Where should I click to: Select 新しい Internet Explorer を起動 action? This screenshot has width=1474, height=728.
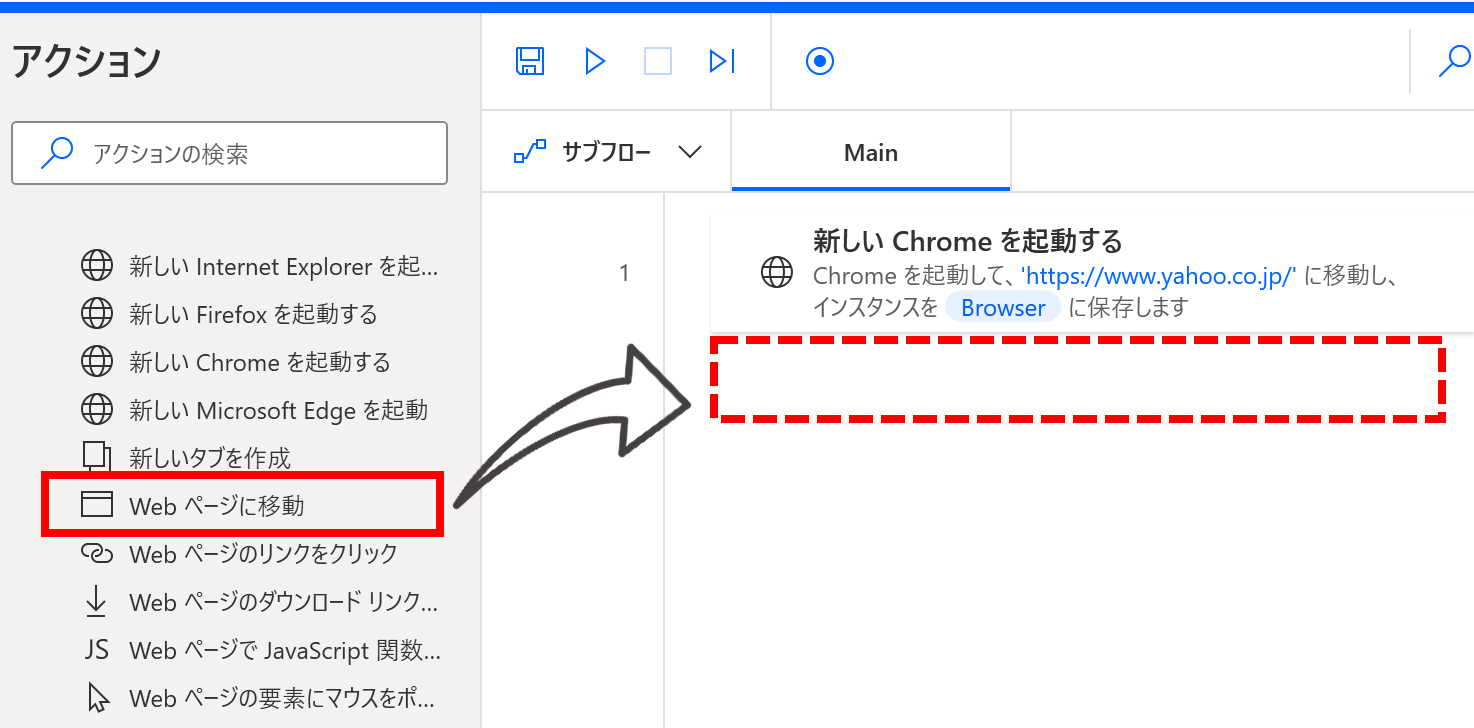(x=283, y=267)
